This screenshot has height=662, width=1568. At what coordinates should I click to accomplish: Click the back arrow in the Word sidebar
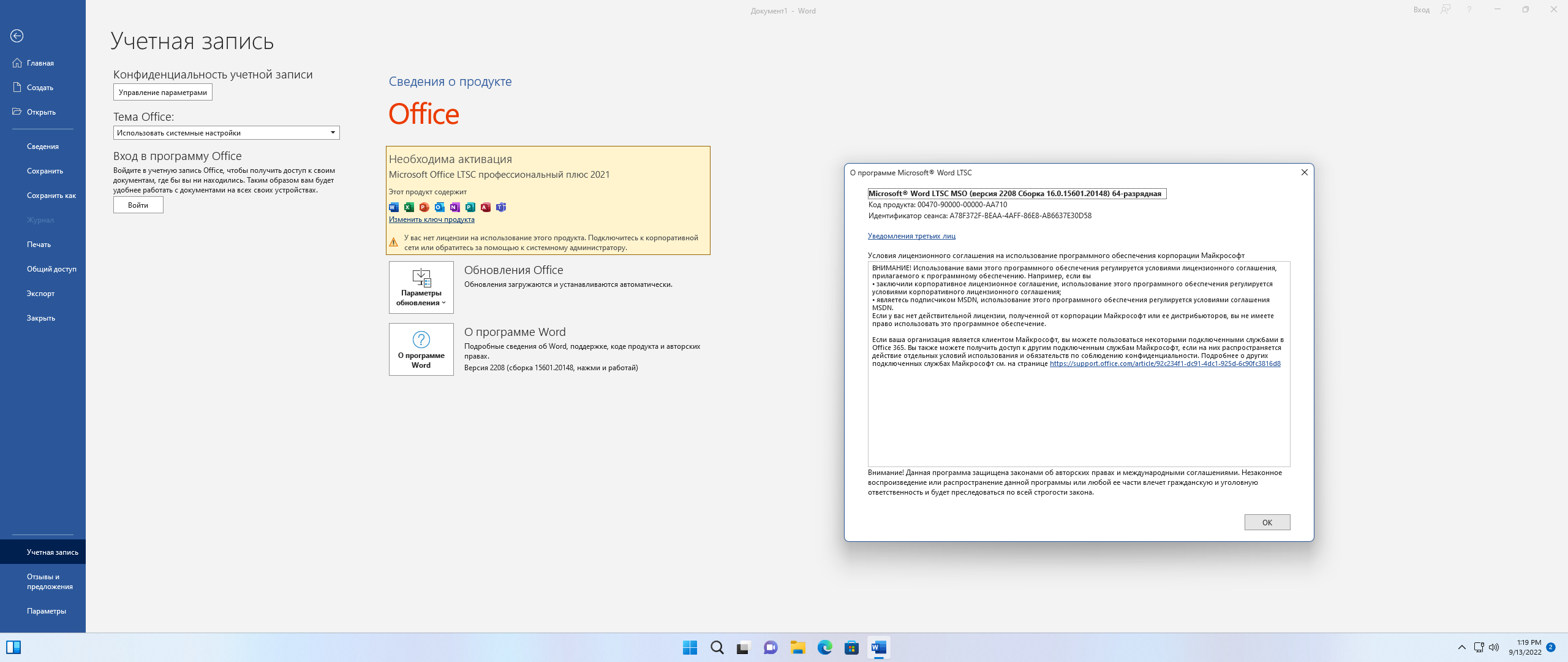[17, 36]
